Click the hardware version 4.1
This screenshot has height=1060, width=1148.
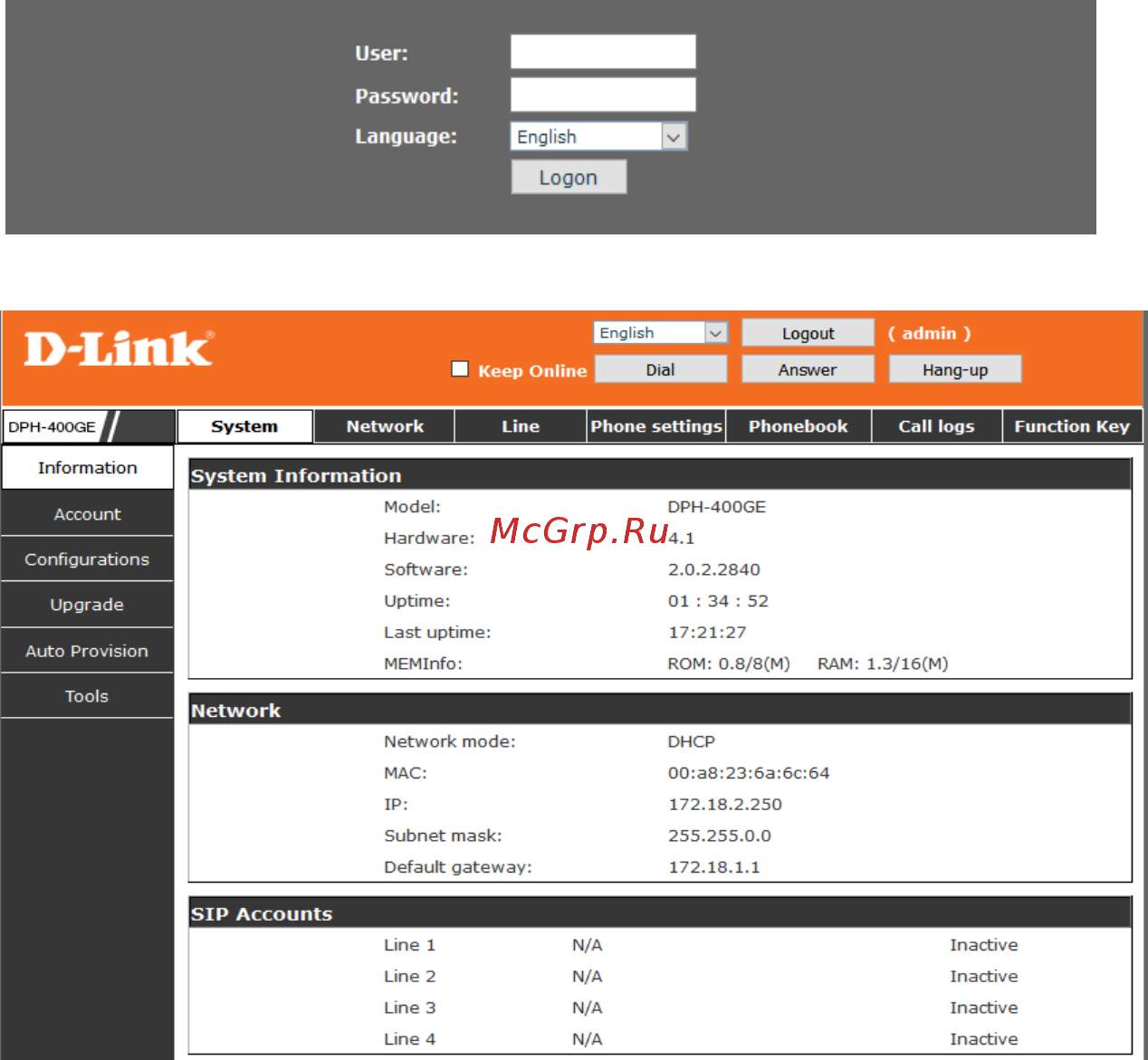(682, 538)
